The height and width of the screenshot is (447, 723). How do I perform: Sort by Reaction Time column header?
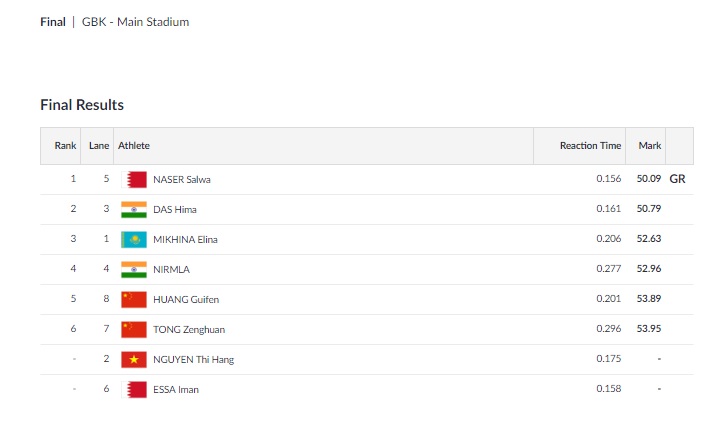point(590,146)
